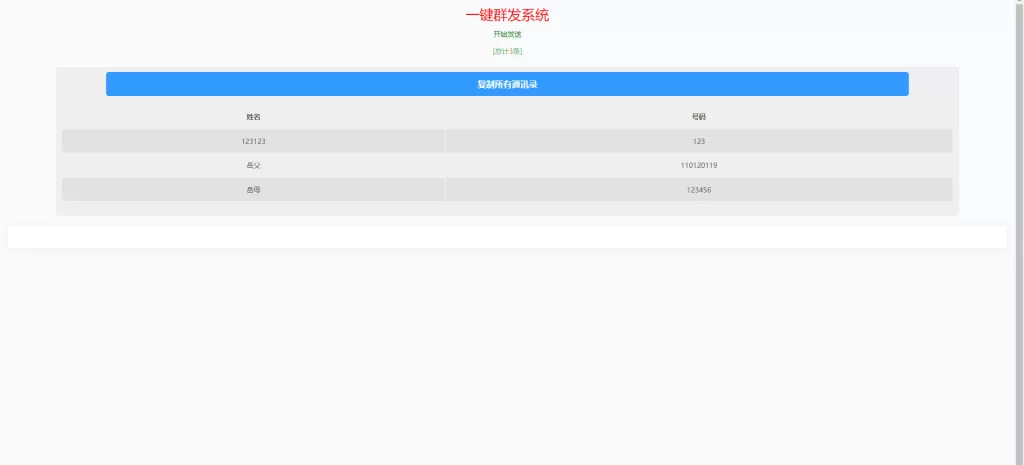Select the name cell 岳父
1024x465 pixels.
tap(253, 165)
